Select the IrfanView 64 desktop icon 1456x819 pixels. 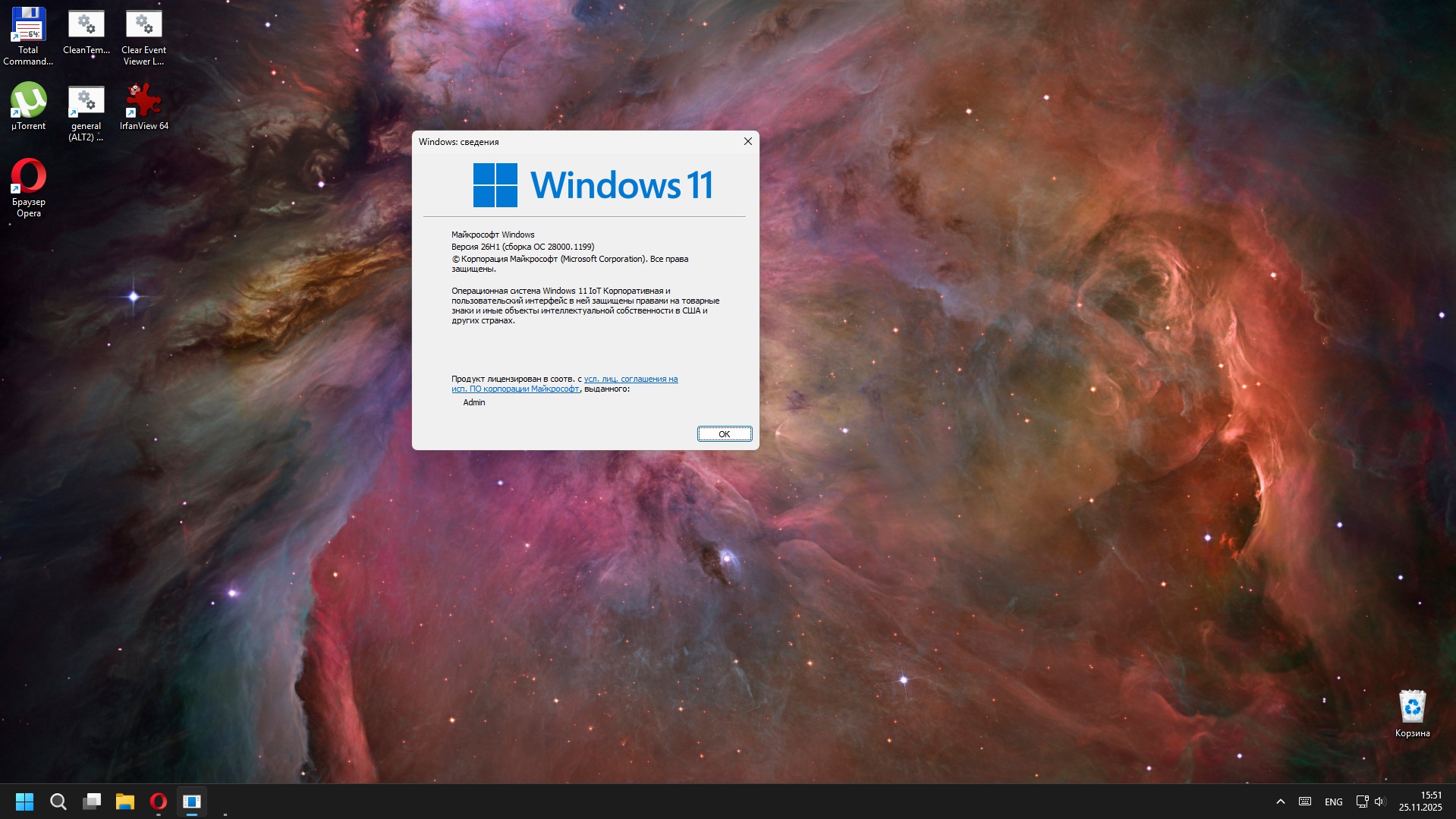tap(143, 106)
